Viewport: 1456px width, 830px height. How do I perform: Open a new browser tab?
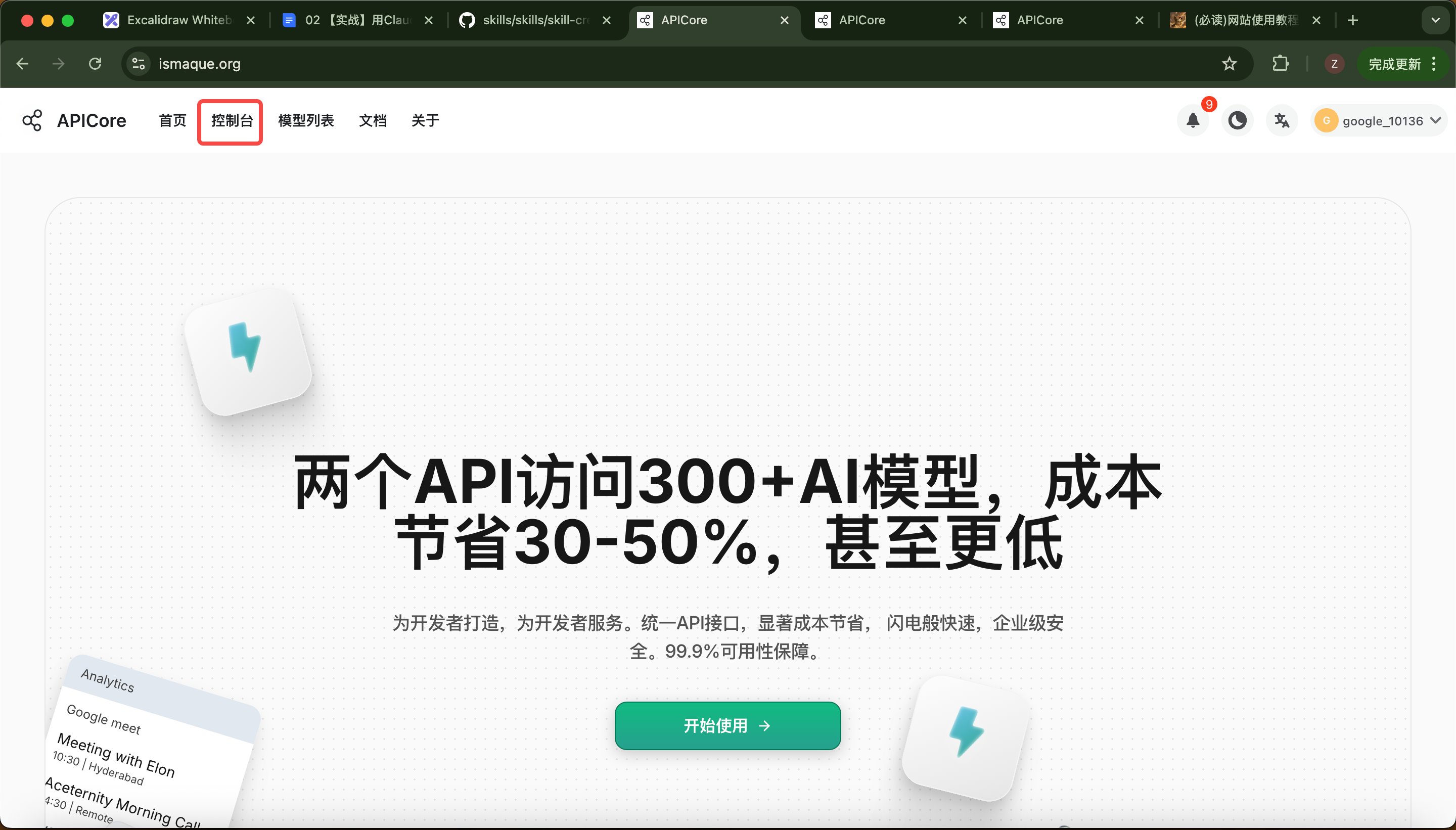1352,20
